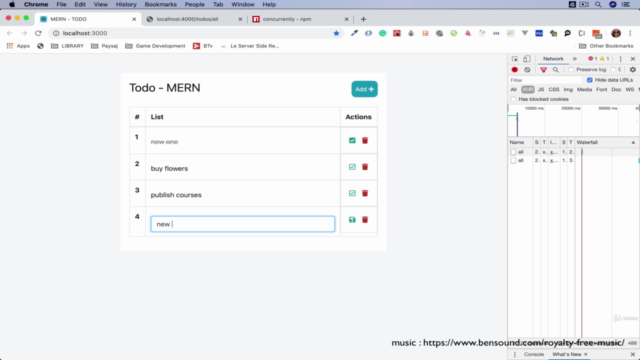Click the Add + button

point(364,89)
